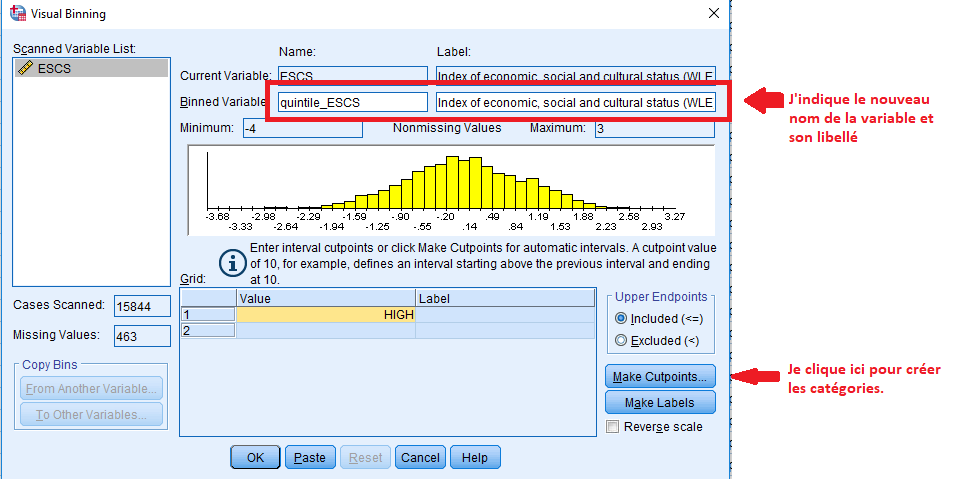This screenshot has width=958, height=486.
Task: Click the Binned Variable label field
Action: tap(575, 103)
